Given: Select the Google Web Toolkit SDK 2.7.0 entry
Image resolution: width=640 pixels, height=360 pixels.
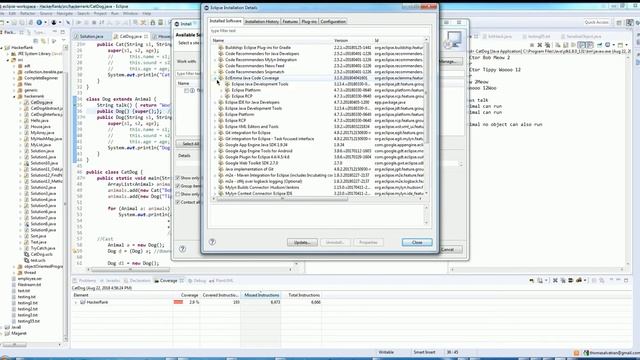Looking at the screenshot, I should tap(251, 163).
